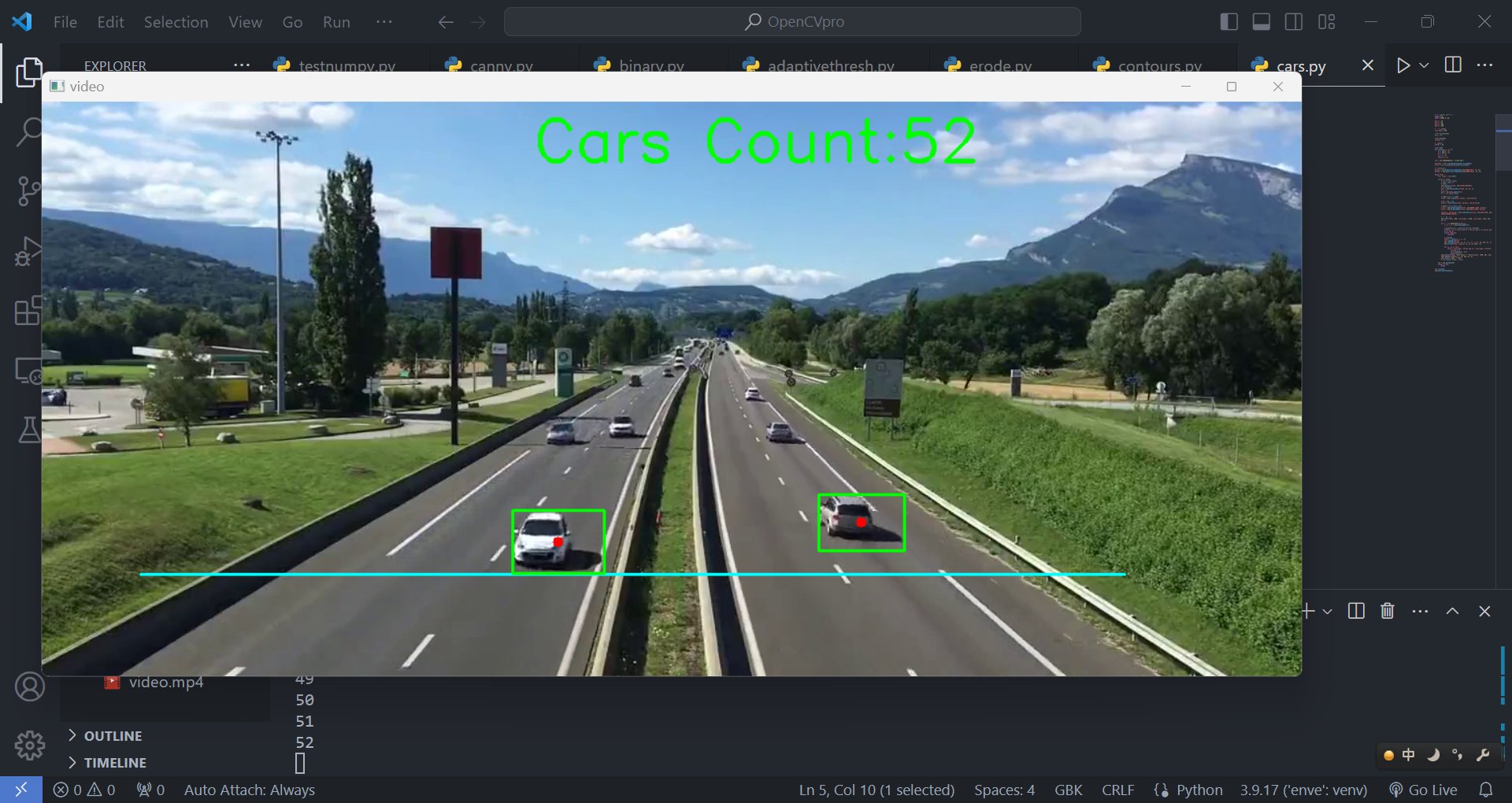Select the Python language mode
The image size is (1512, 803).
tap(1199, 790)
